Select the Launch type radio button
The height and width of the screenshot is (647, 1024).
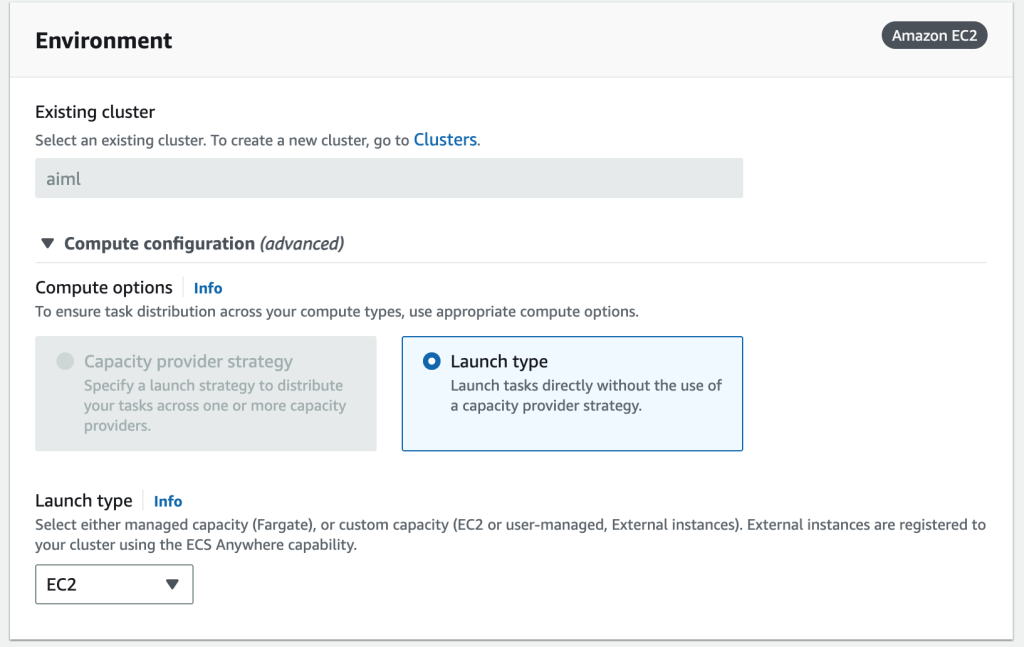point(432,361)
